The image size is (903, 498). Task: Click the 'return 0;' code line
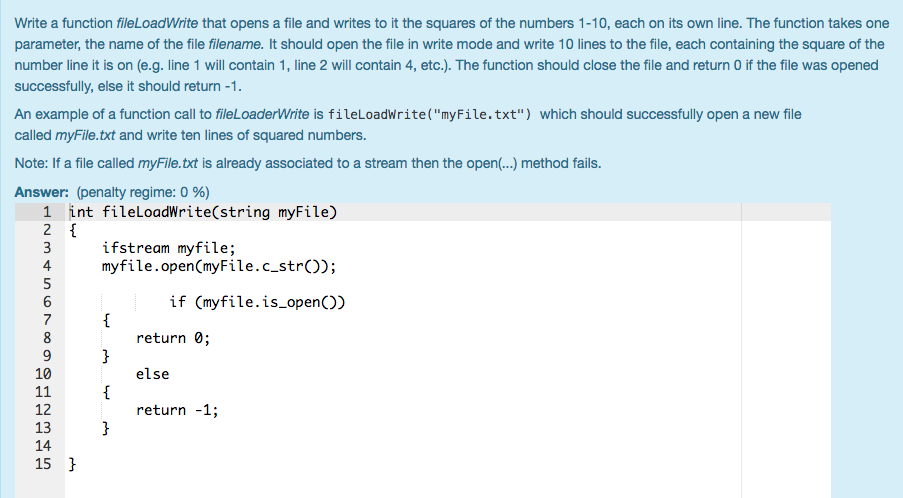pos(173,338)
